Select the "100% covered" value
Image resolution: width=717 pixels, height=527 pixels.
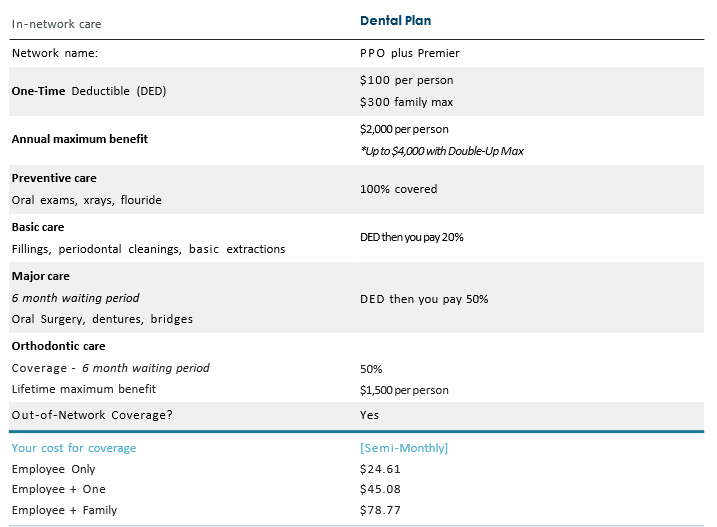pyautogui.click(x=398, y=189)
